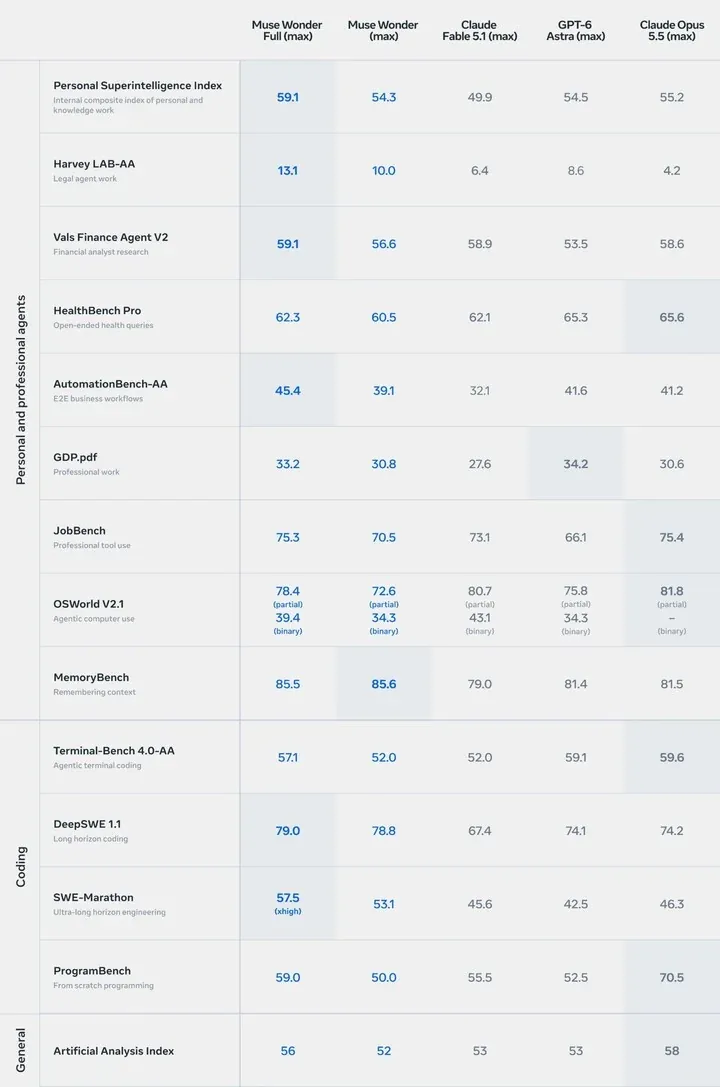Open the Harvey LAB-AA benchmark label

tap(94, 164)
